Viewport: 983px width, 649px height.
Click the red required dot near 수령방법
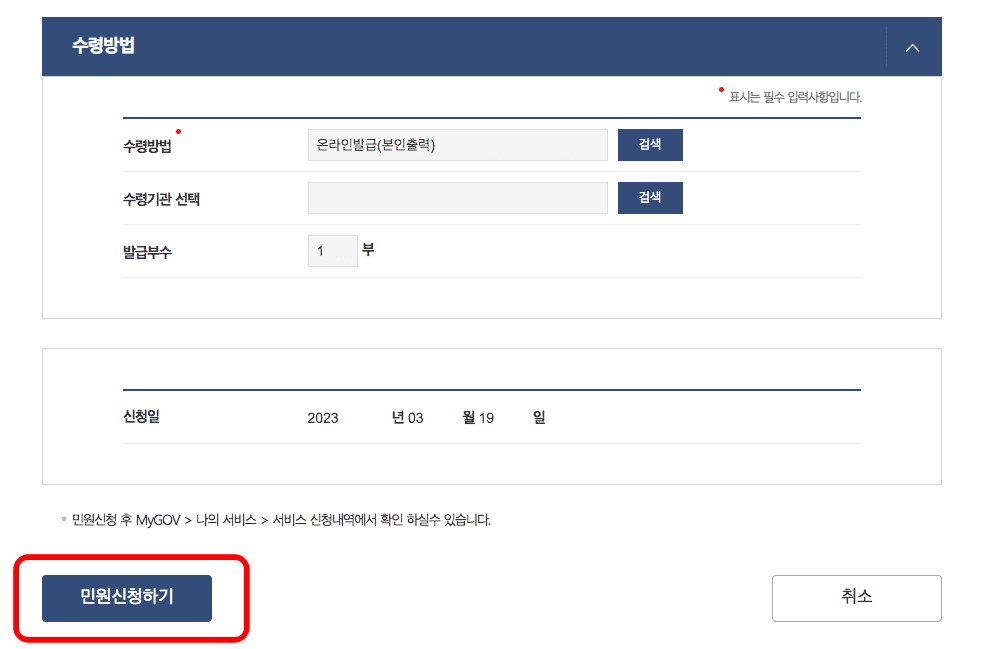(179, 131)
